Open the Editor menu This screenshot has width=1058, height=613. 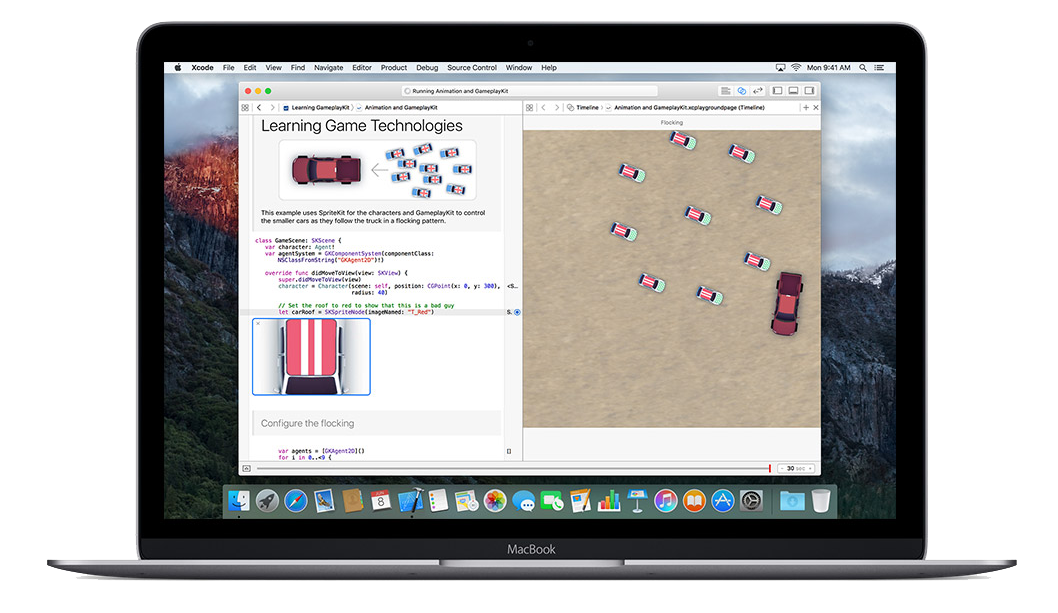click(x=362, y=68)
